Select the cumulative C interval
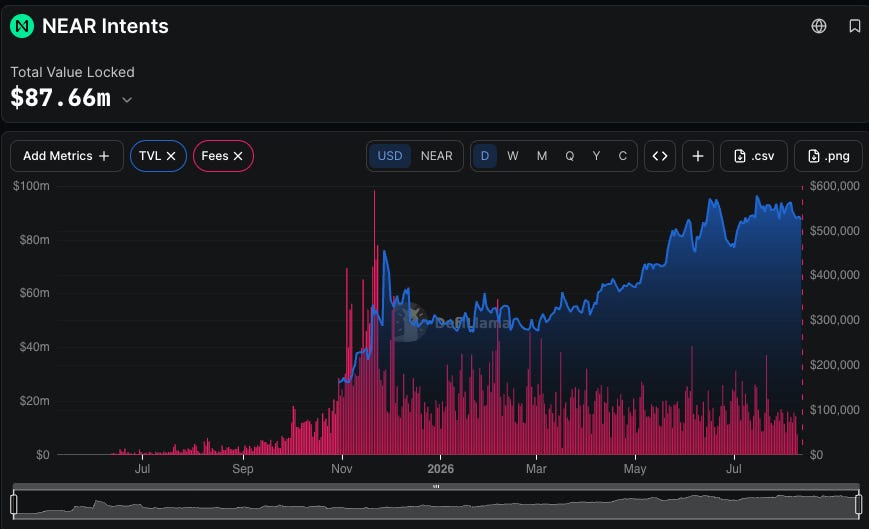 [x=622, y=156]
